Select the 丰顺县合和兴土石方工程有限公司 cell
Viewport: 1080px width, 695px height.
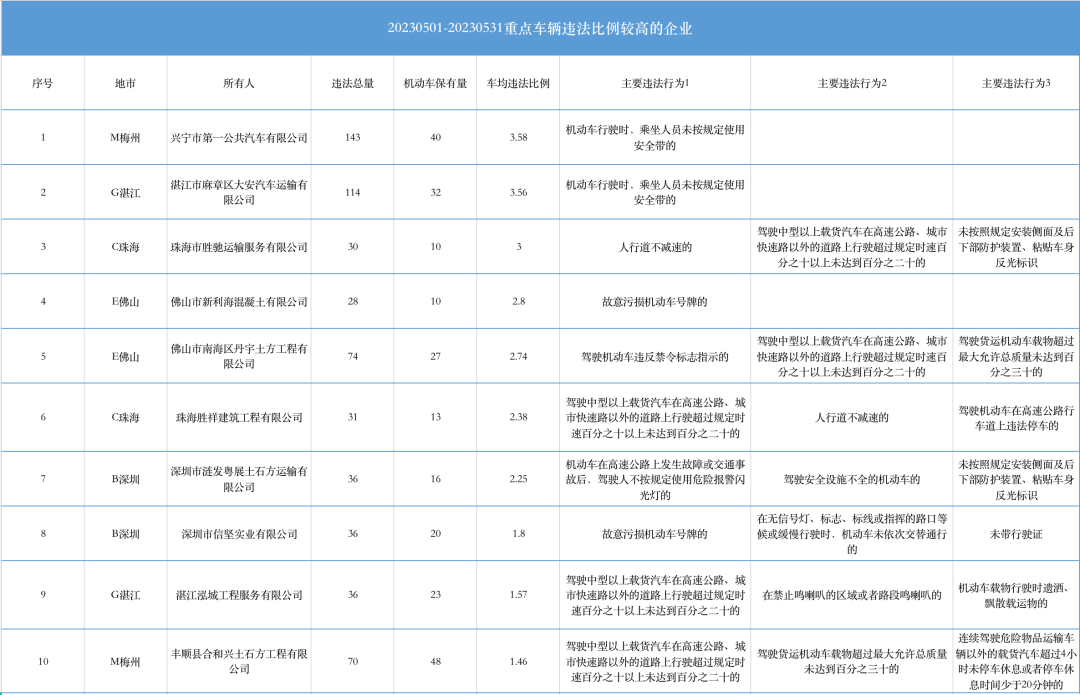pos(239,660)
